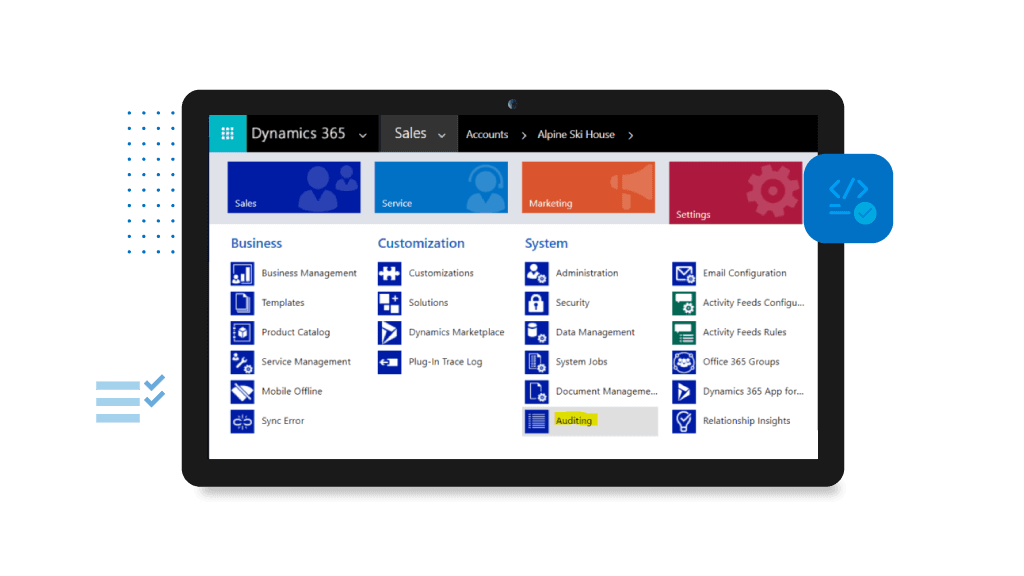Click the Product Catalog icon
Screen dimensions: 1024x576
point(243,332)
